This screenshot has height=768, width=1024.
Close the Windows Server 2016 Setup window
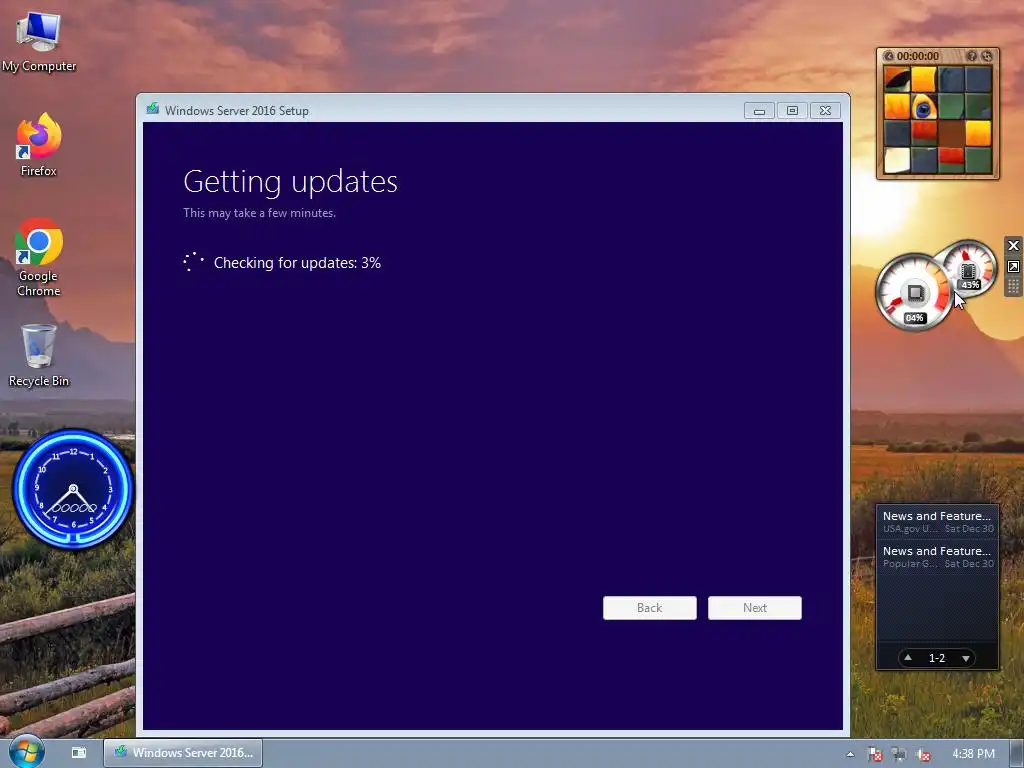point(825,111)
